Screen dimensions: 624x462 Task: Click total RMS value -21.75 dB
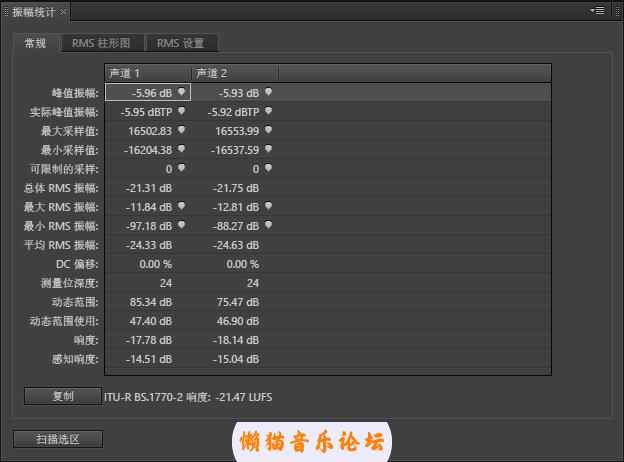[x=236, y=188]
